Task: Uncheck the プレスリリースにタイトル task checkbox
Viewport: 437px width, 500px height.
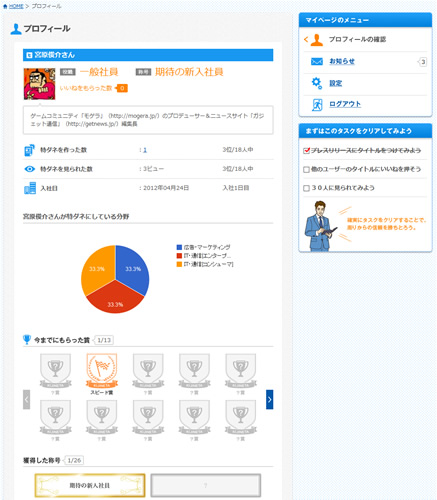Action: tap(306, 151)
